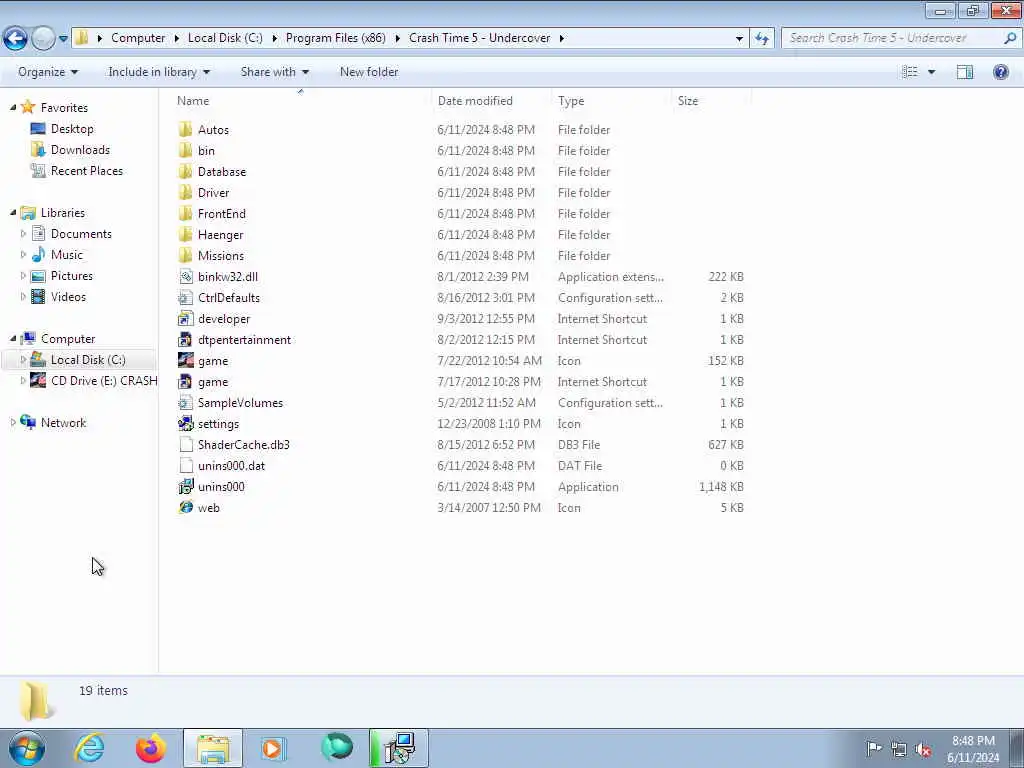Click the Change your view icon
The width and height of the screenshot is (1024, 768).
(910, 72)
